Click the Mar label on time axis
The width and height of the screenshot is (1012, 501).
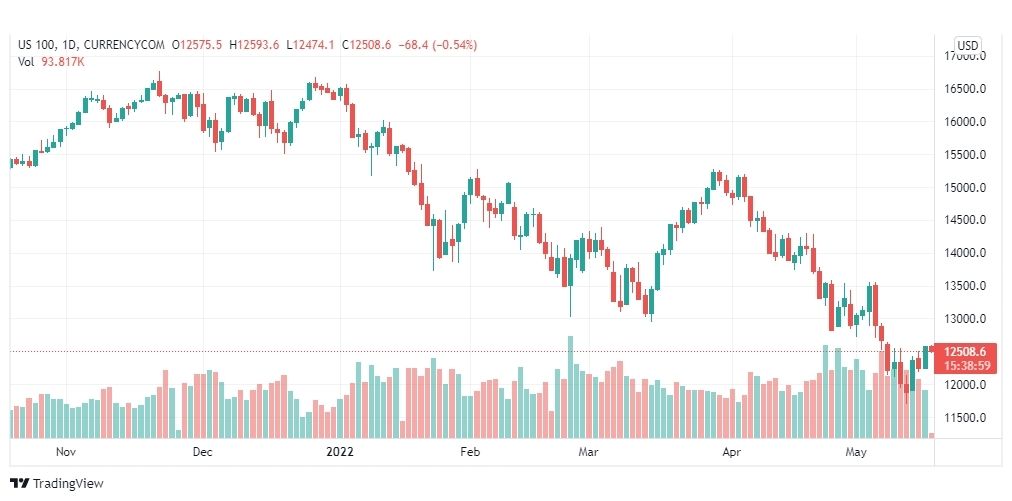click(x=587, y=452)
